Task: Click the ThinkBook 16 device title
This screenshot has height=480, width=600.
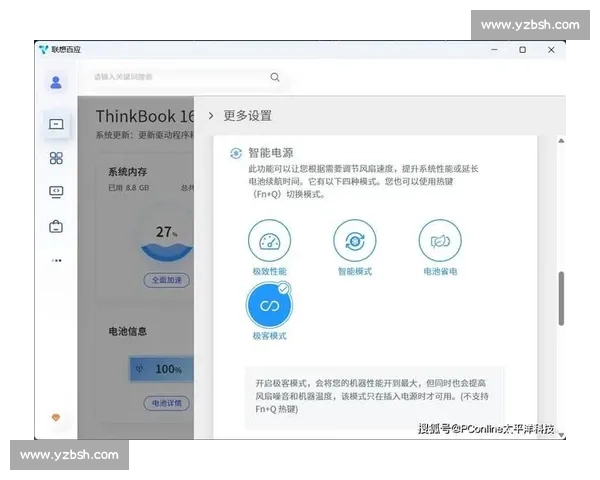Action: point(145,116)
